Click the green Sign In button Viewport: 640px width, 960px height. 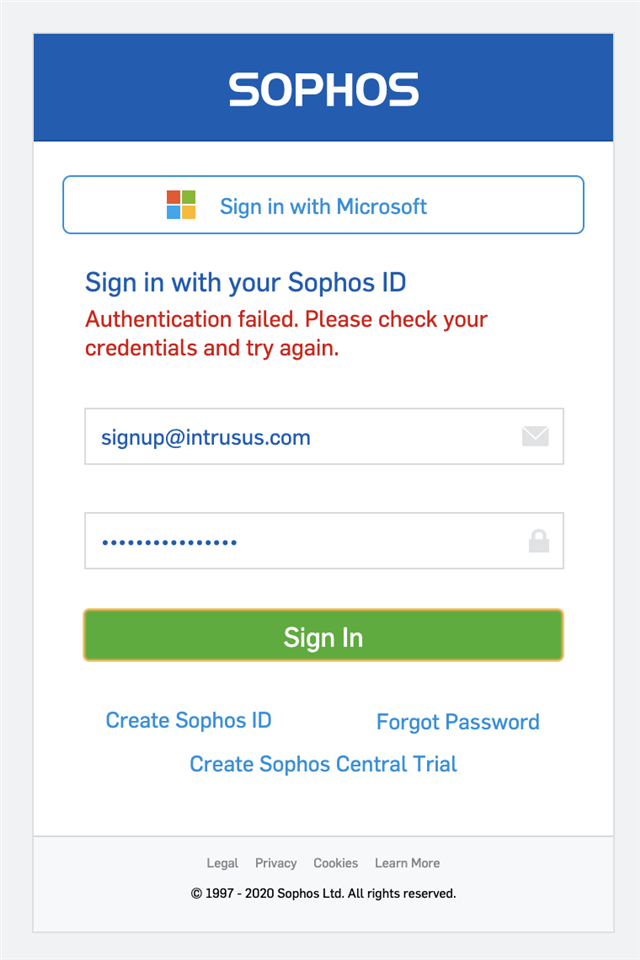[x=323, y=636]
